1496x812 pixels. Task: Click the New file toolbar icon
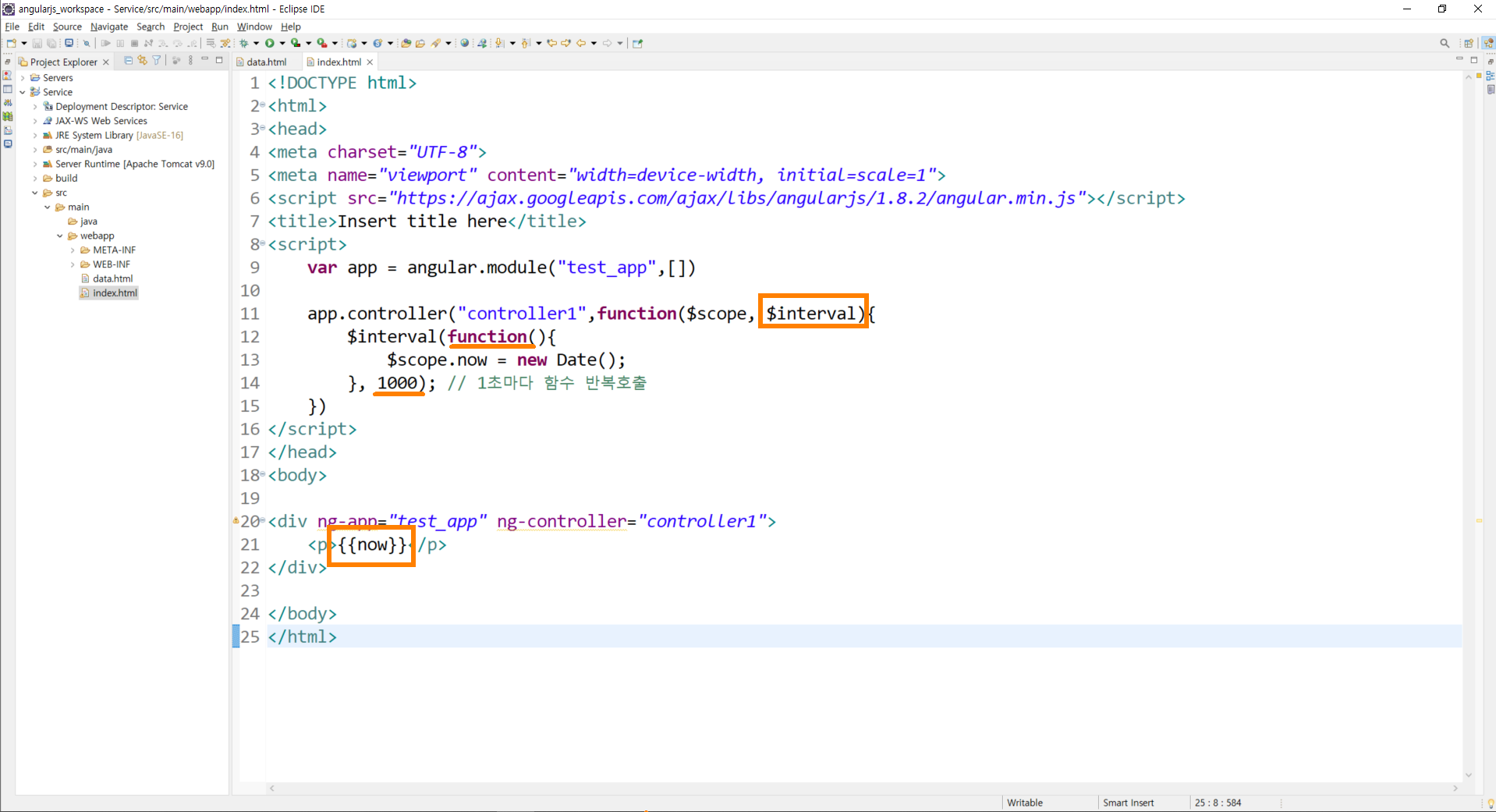click(11, 44)
